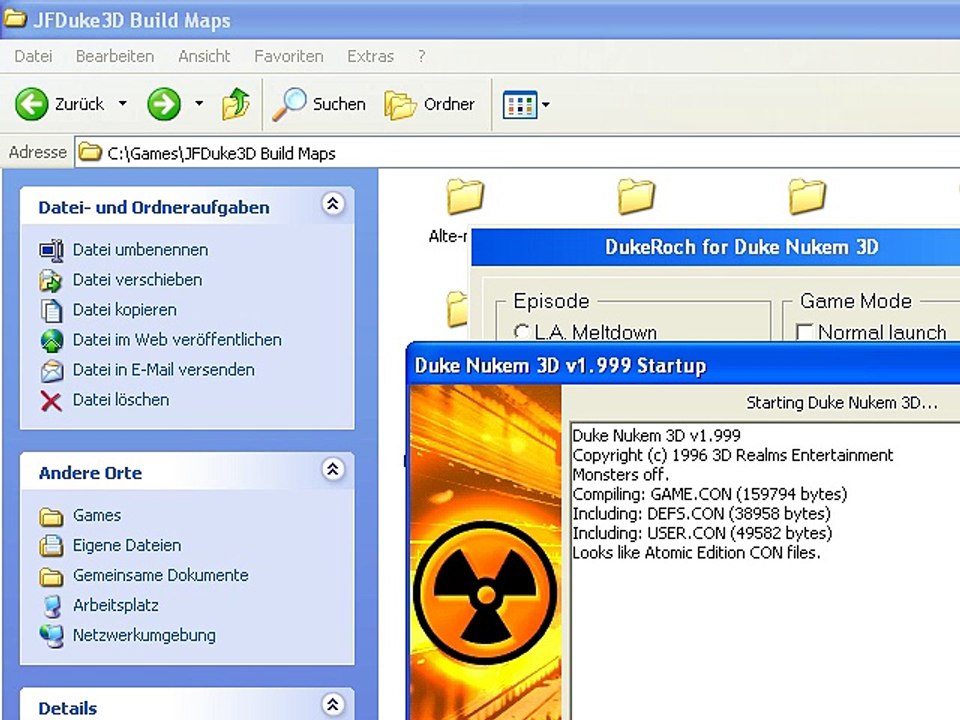Collapse Datei- und Ordneraufgaben panel
960x720 pixels.
point(332,204)
